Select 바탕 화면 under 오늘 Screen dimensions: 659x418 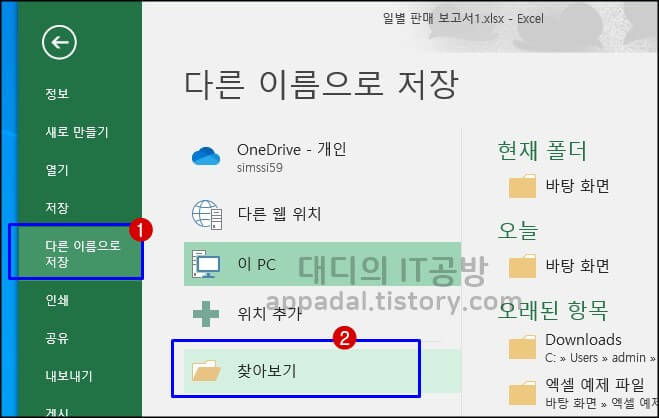[577, 266]
